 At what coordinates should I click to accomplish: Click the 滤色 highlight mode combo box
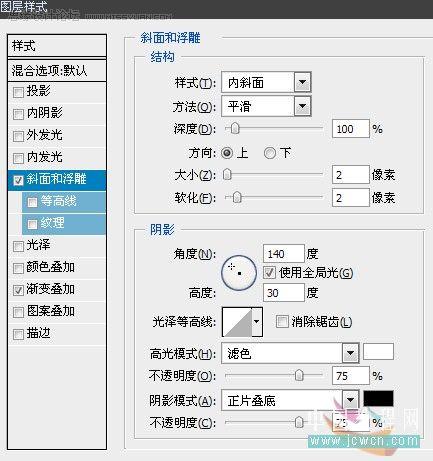(290, 353)
